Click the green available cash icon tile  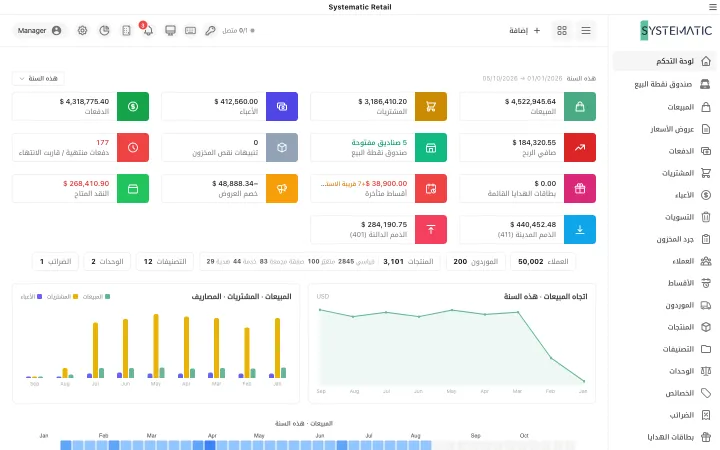133,188
